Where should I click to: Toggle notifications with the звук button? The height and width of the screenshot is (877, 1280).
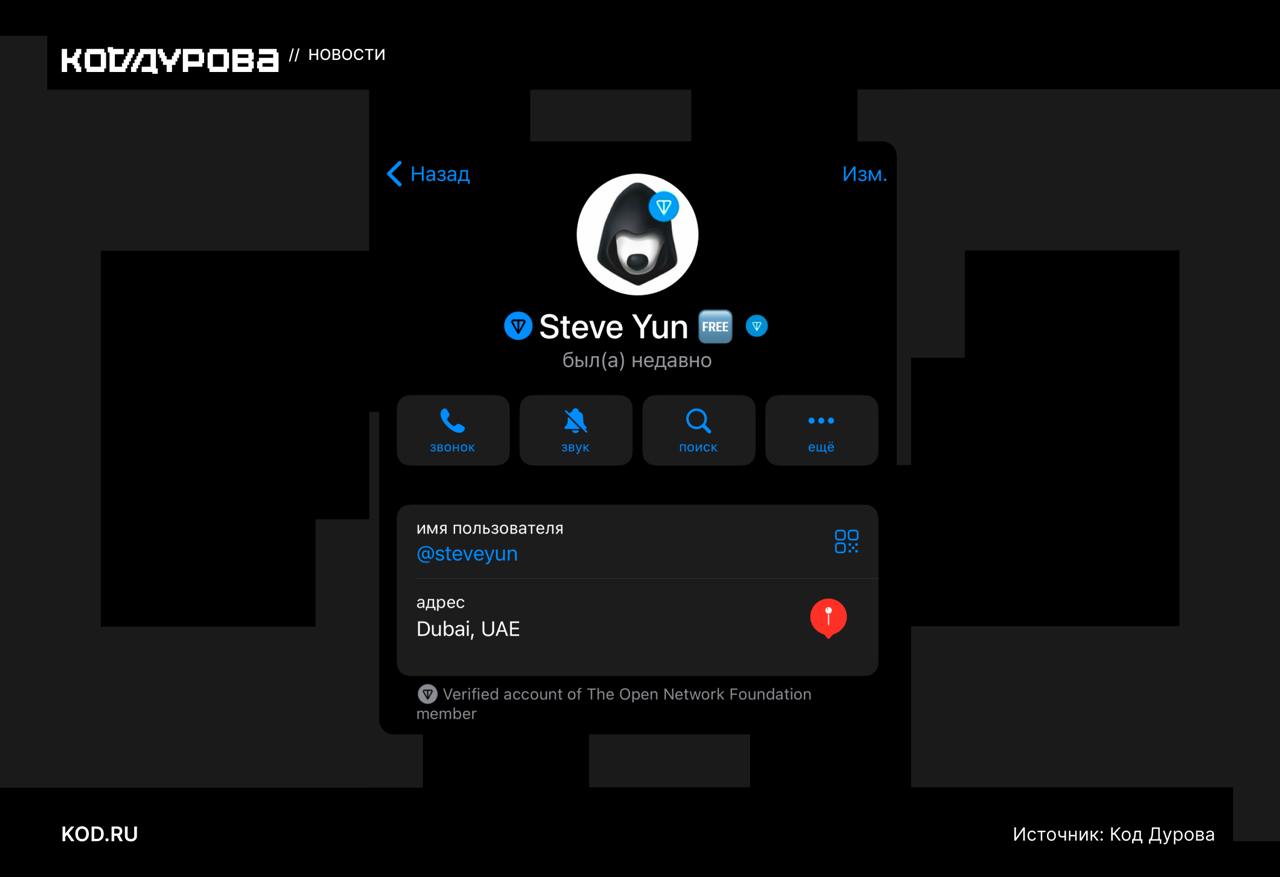(x=576, y=430)
